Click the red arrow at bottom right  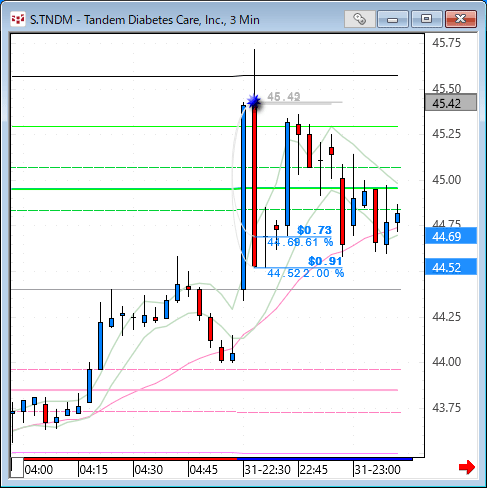[467, 467]
